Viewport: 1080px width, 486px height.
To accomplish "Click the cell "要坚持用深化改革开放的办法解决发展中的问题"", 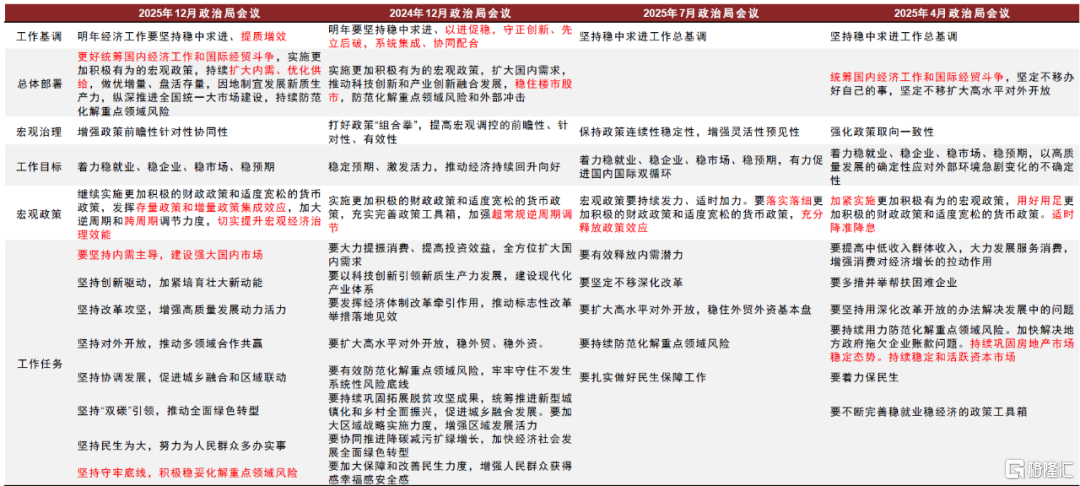I will click(x=951, y=309).
